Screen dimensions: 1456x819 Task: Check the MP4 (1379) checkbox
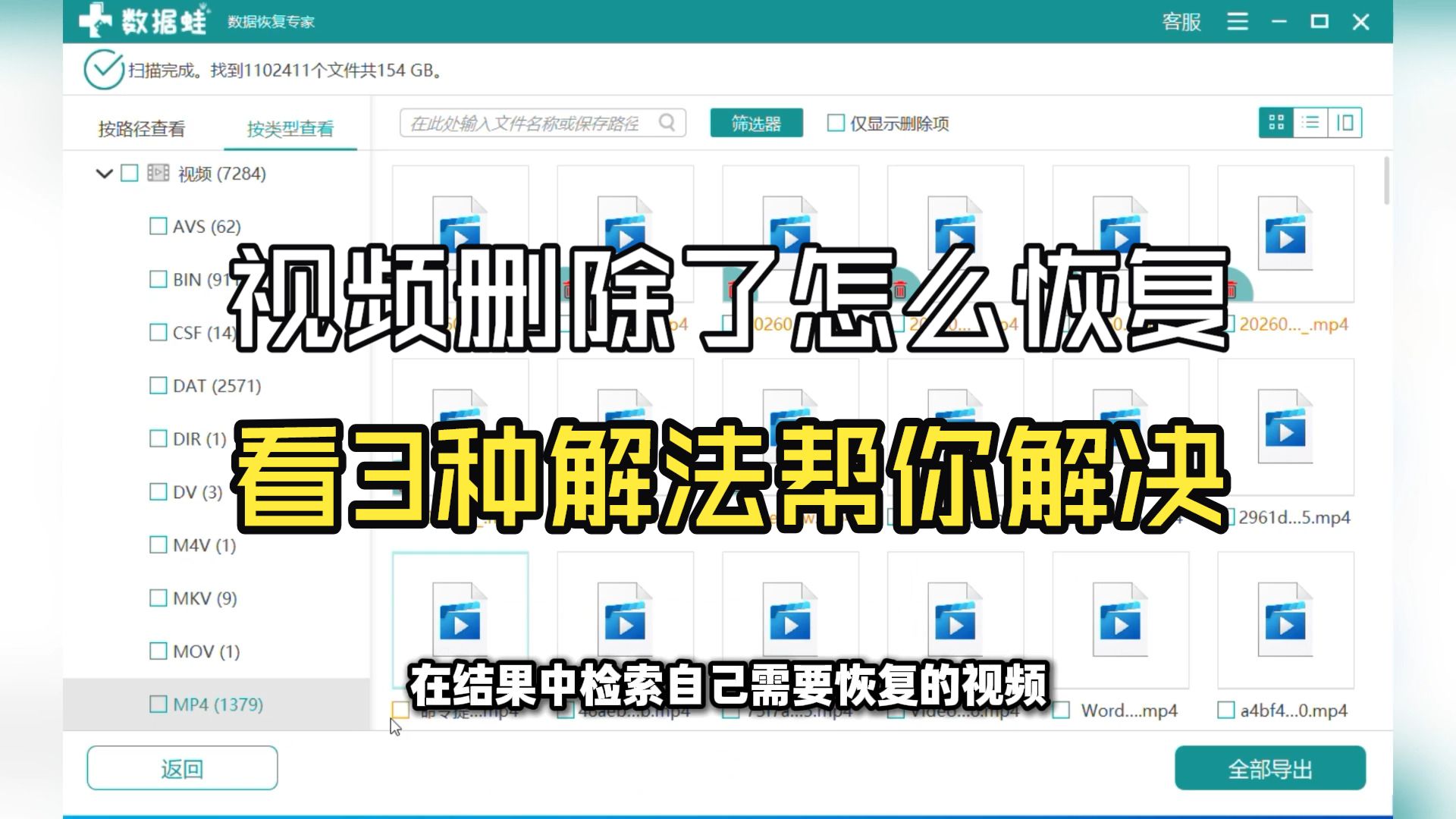coord(158,704)
